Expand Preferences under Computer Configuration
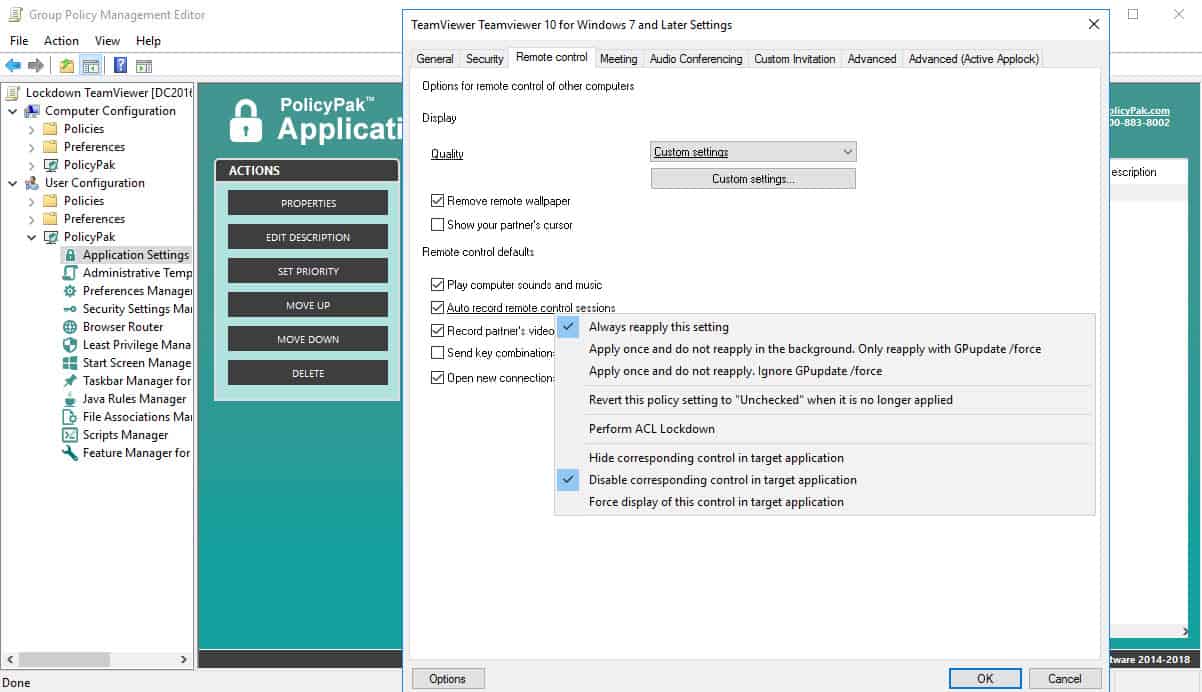1202x692 pixels. click(x=31, y=147)
